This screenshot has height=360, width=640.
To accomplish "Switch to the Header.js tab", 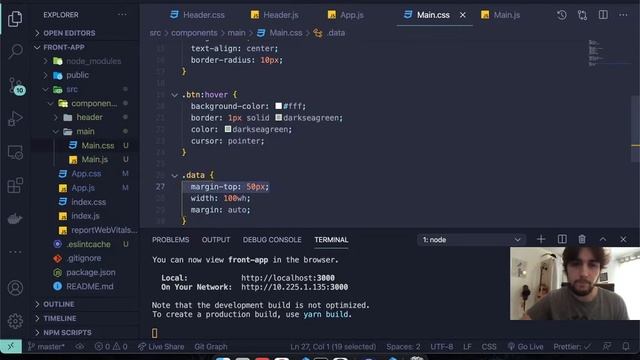I will click(x=274, y=15).
